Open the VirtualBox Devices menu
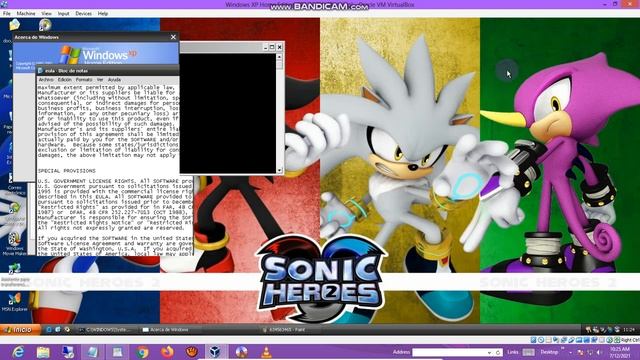 pyautogui.click(x=83, y=13)
